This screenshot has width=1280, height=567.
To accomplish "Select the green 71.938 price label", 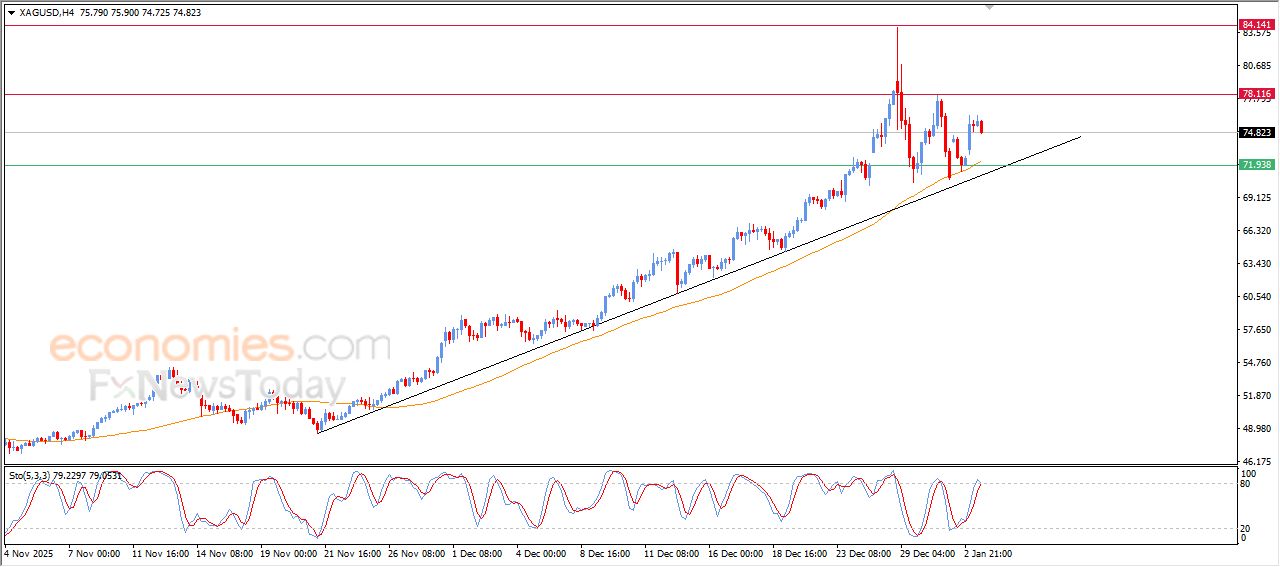I will (1256, 165).
